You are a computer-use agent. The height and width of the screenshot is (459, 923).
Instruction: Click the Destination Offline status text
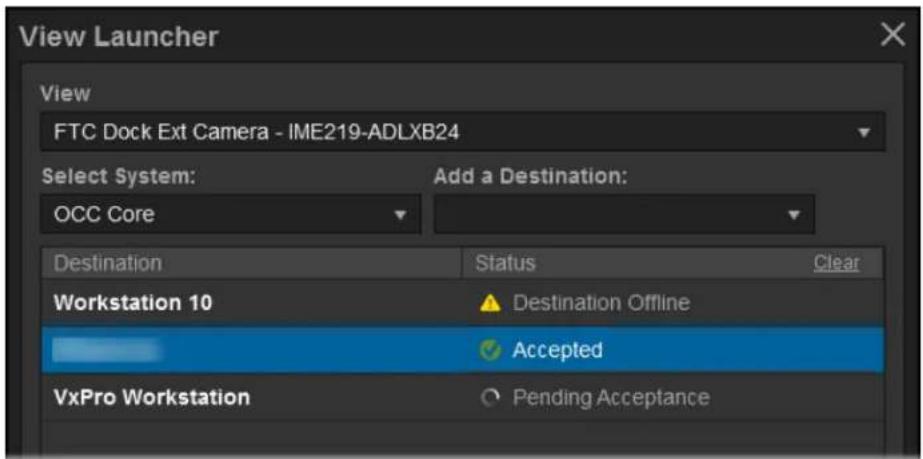coord(601,303)
